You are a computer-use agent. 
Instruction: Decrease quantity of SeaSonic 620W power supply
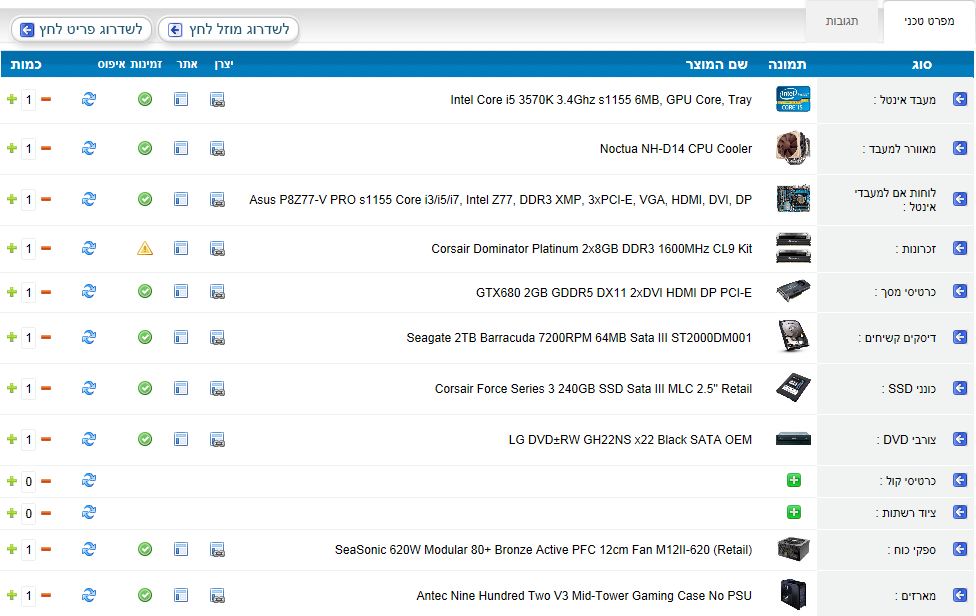tap(46, 549)
